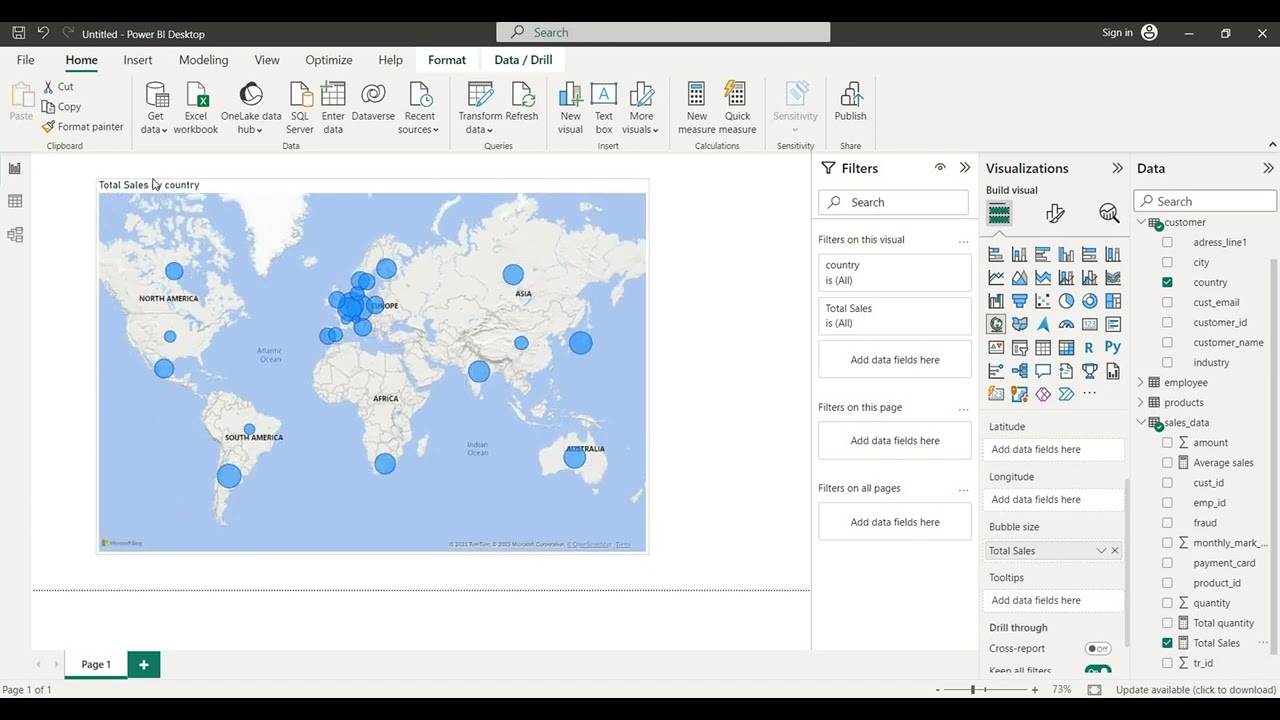This screenshot has width=1280, height=720.
Task: Tick the amount field checkbox
Action: 1167,442
